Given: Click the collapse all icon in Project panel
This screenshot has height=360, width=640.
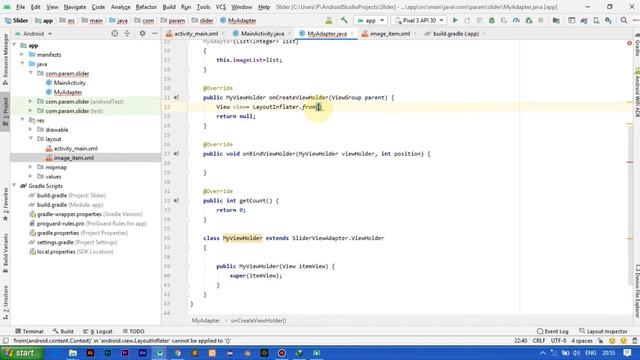Looking at the screenshot, I should [x=127, y=33].
